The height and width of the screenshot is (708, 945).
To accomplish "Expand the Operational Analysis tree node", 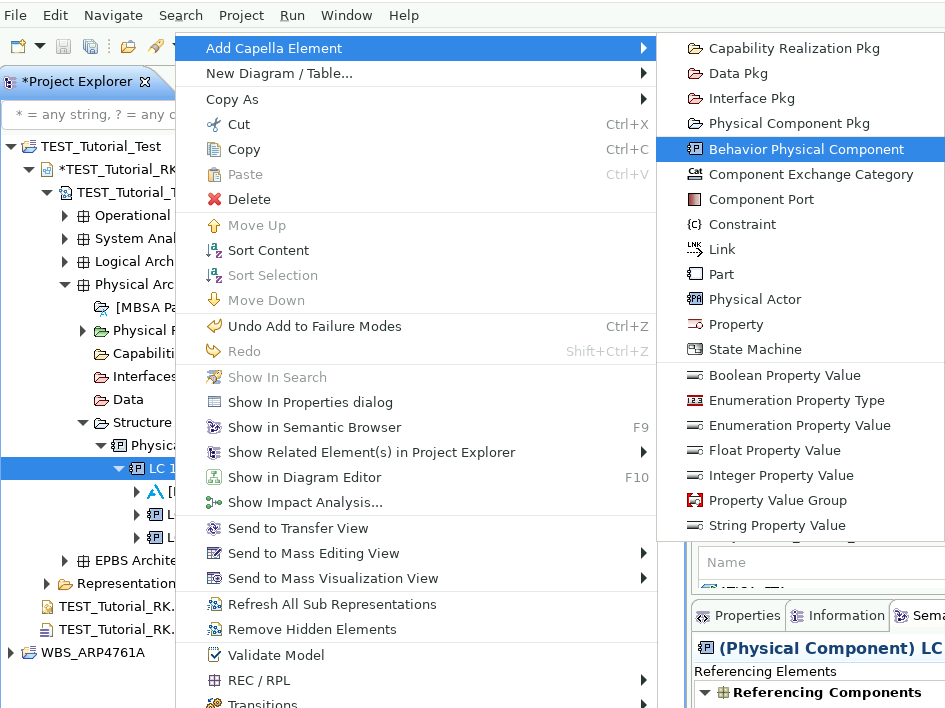I will [x=65, y=216].
